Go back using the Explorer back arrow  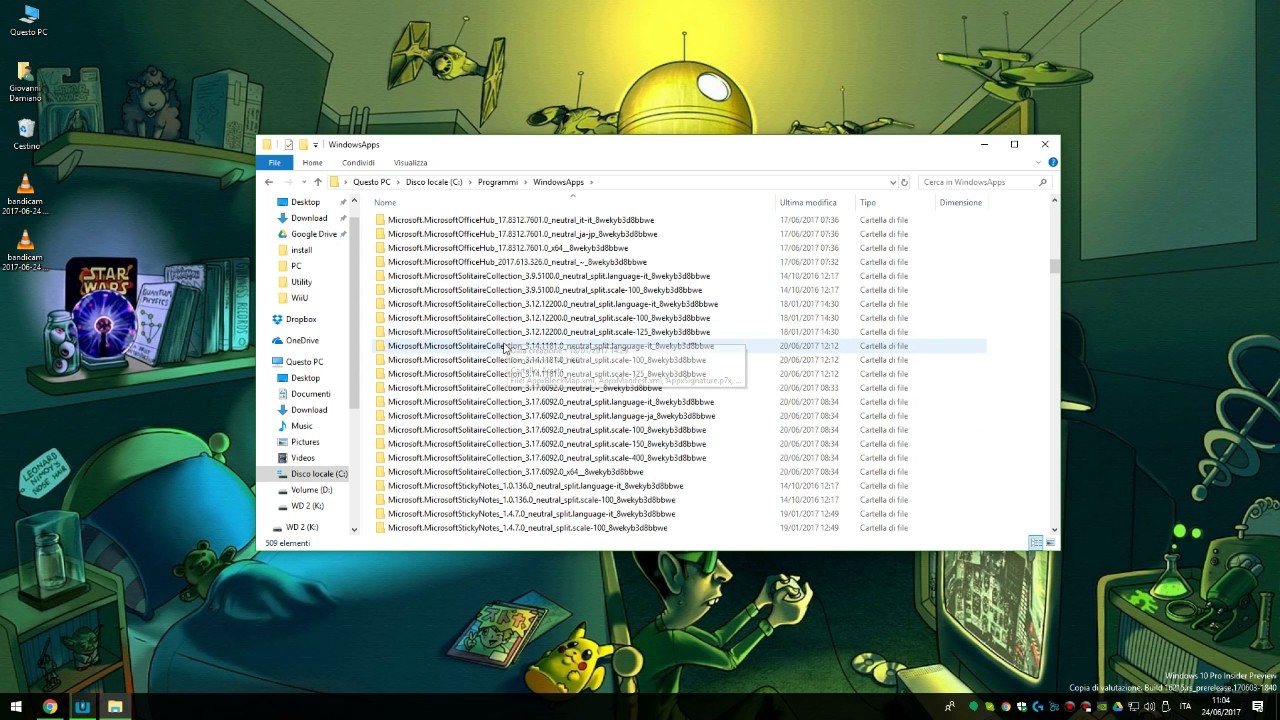coord(269,182)
